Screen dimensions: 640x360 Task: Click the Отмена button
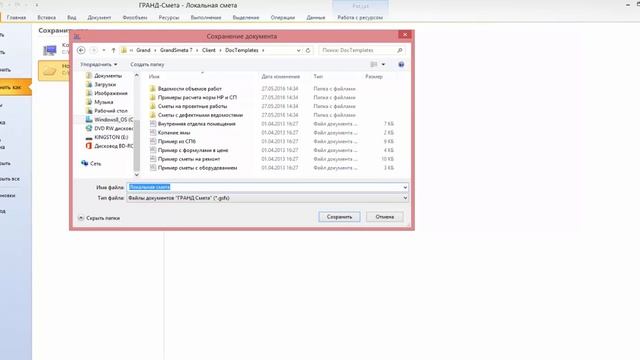click(x=384, y=217)
